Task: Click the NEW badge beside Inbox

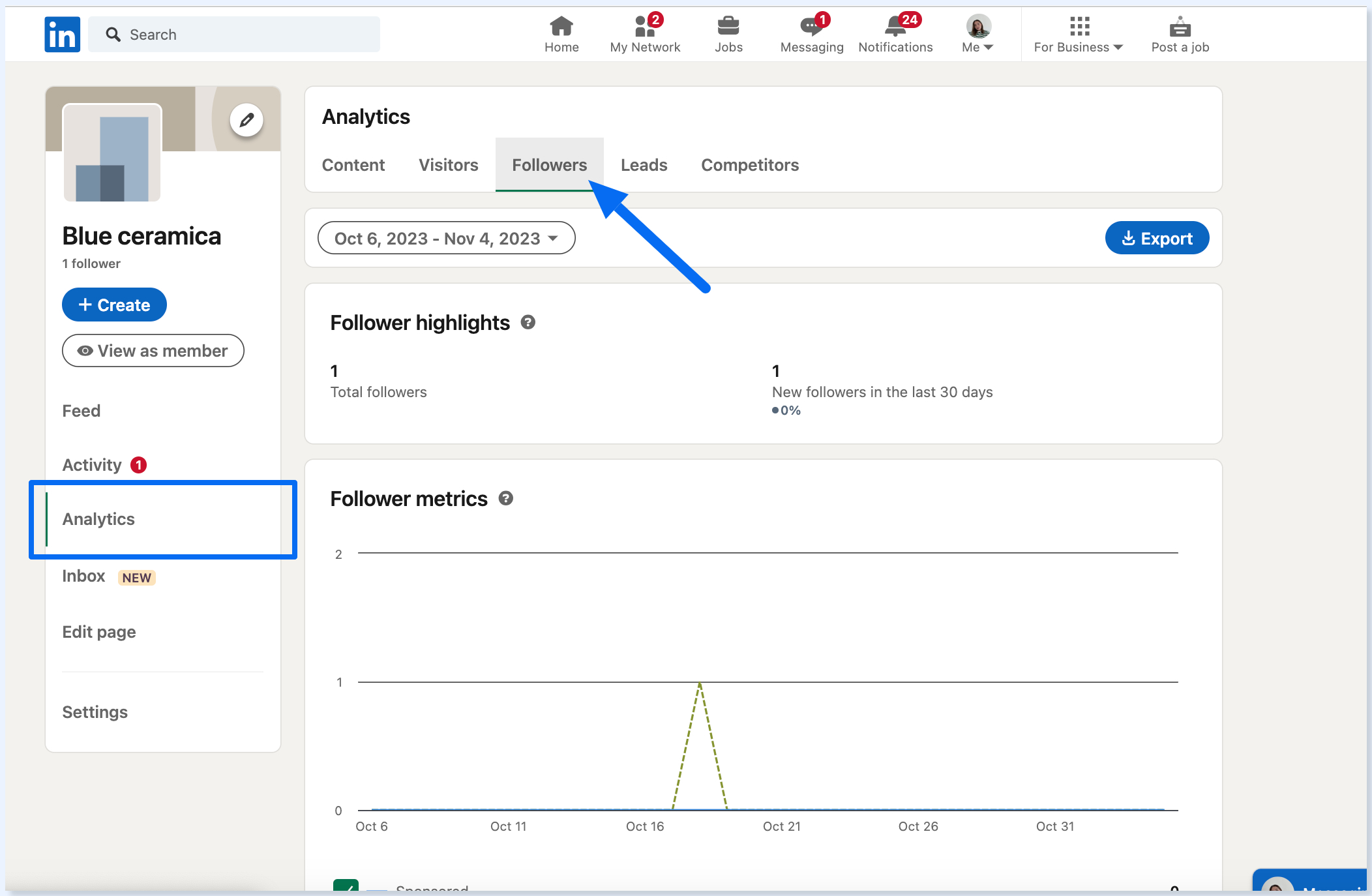Action: [137, 578]
